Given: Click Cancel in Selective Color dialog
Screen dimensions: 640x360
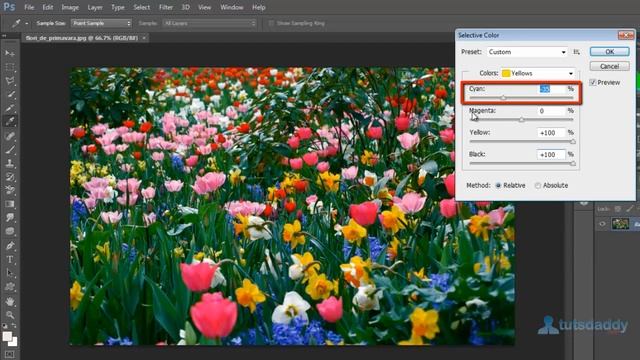Looking at the screenshot, I should [609, 66].
